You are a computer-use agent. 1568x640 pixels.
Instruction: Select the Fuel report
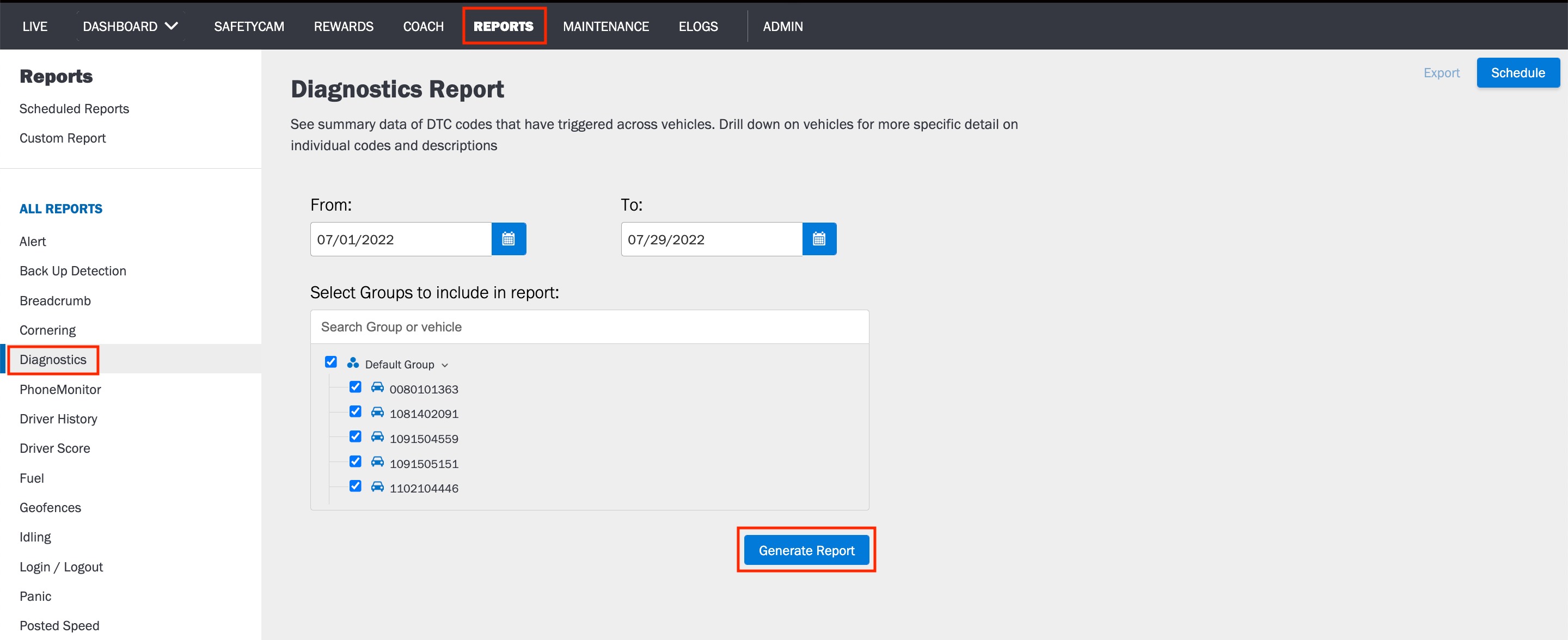pos(32,478)
